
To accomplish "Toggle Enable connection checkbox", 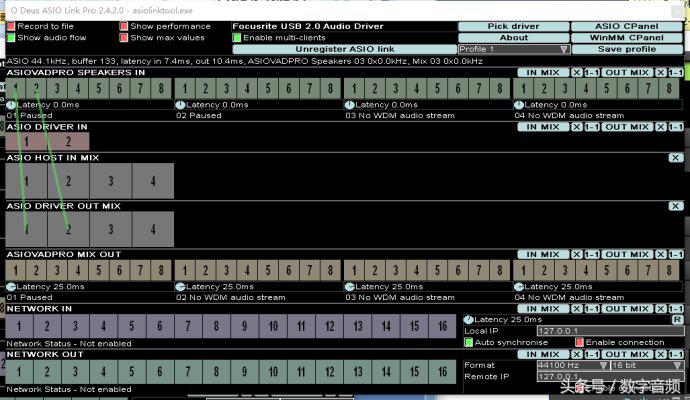I will pos(579,342).
